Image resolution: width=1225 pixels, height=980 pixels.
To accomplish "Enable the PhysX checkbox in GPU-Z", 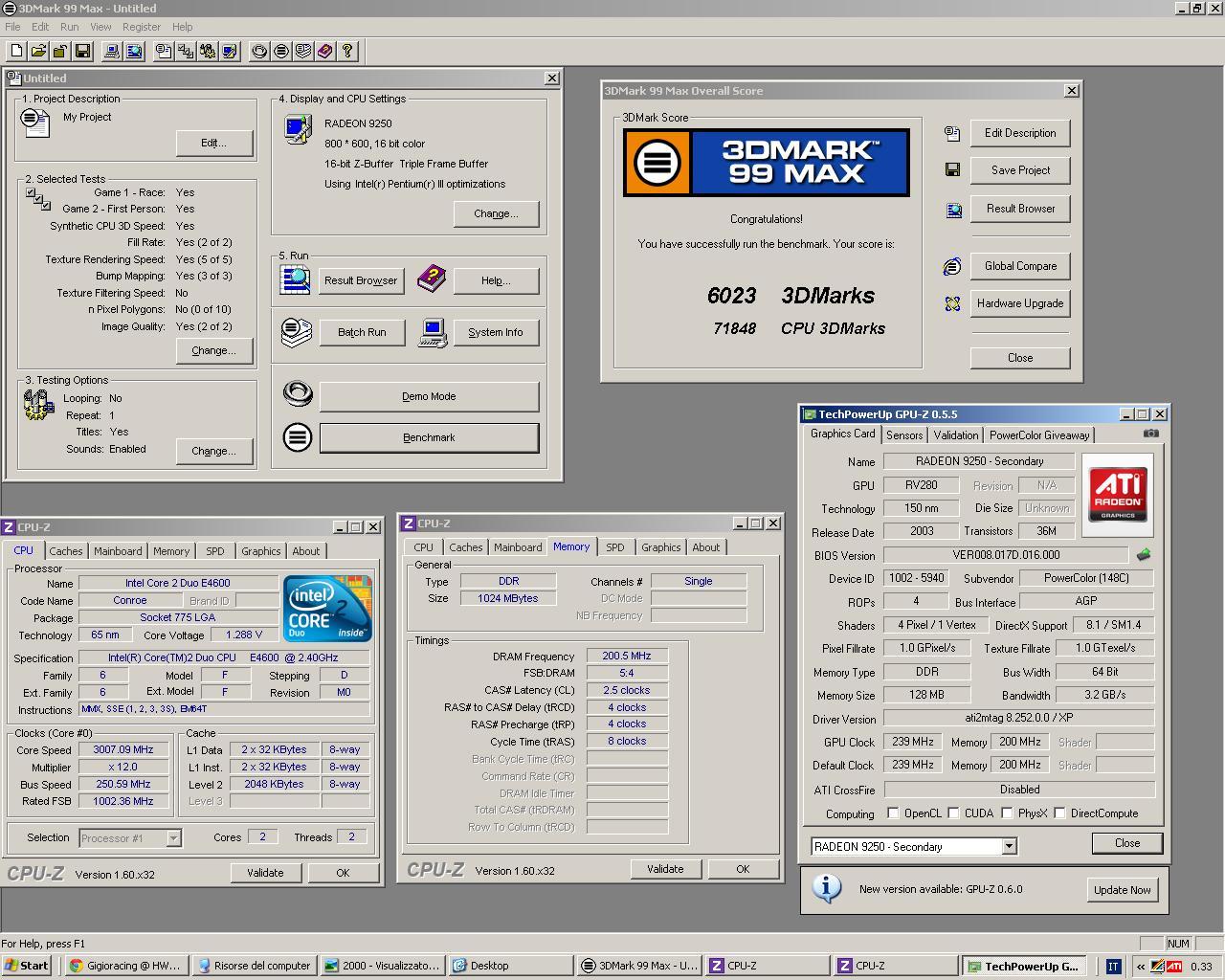I will click(1007, 813).
